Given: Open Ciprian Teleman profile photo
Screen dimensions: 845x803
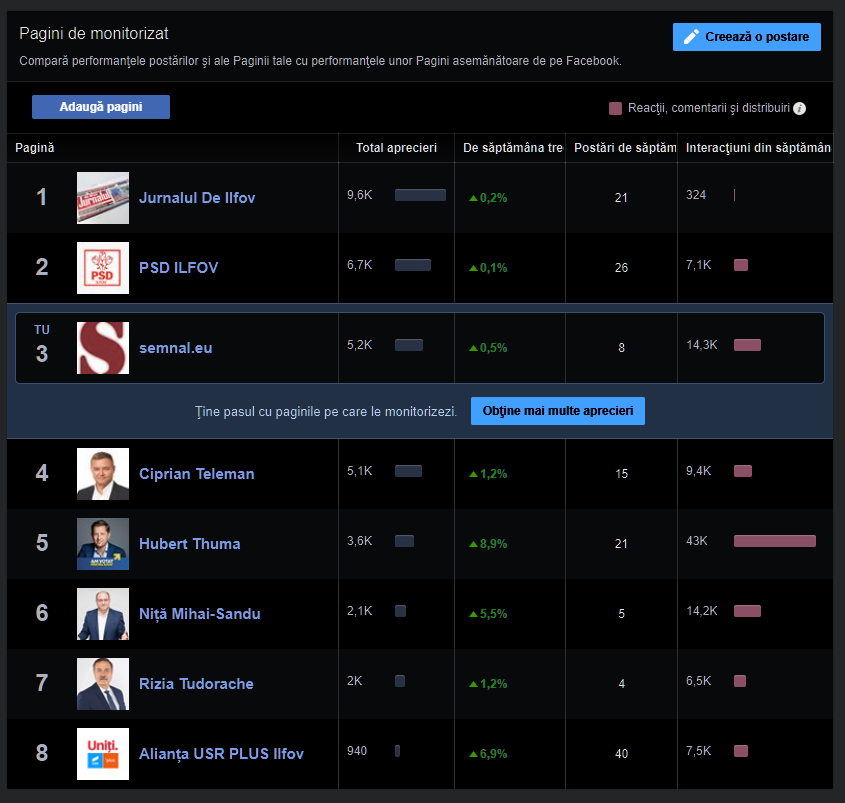Looking at the screenshot, I should [x=103, y=474].
